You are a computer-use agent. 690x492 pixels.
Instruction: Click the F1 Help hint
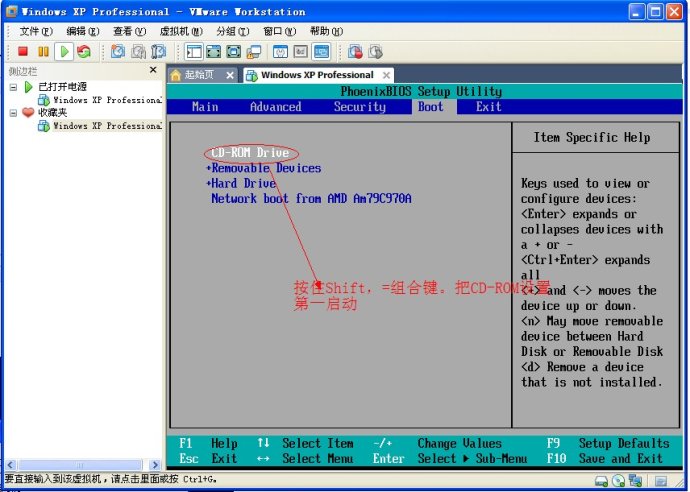point(208,443)
